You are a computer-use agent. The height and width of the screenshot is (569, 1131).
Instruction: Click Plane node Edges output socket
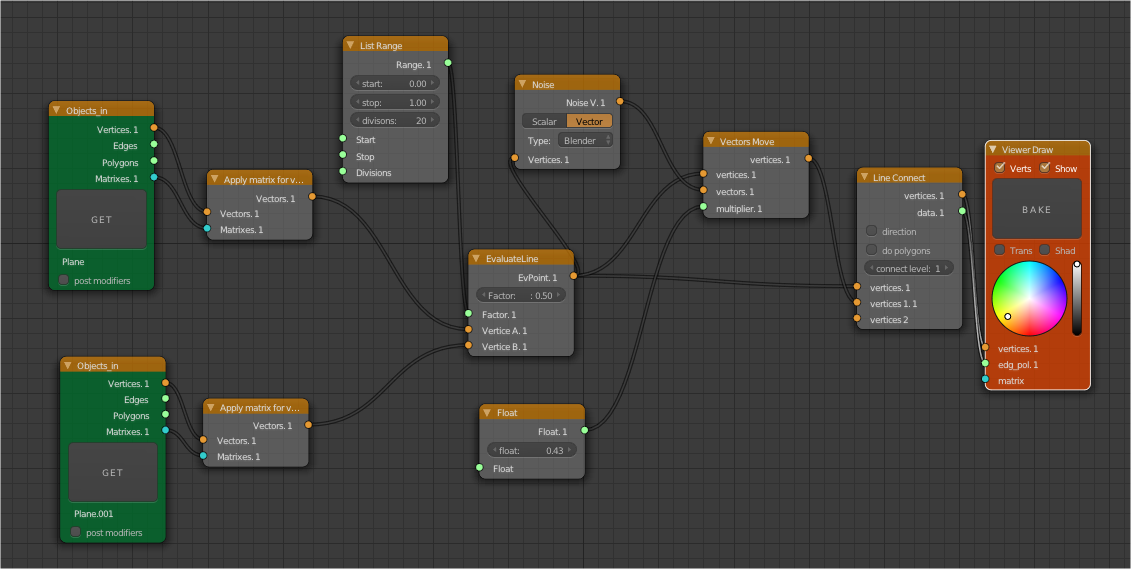coord(154,145)
